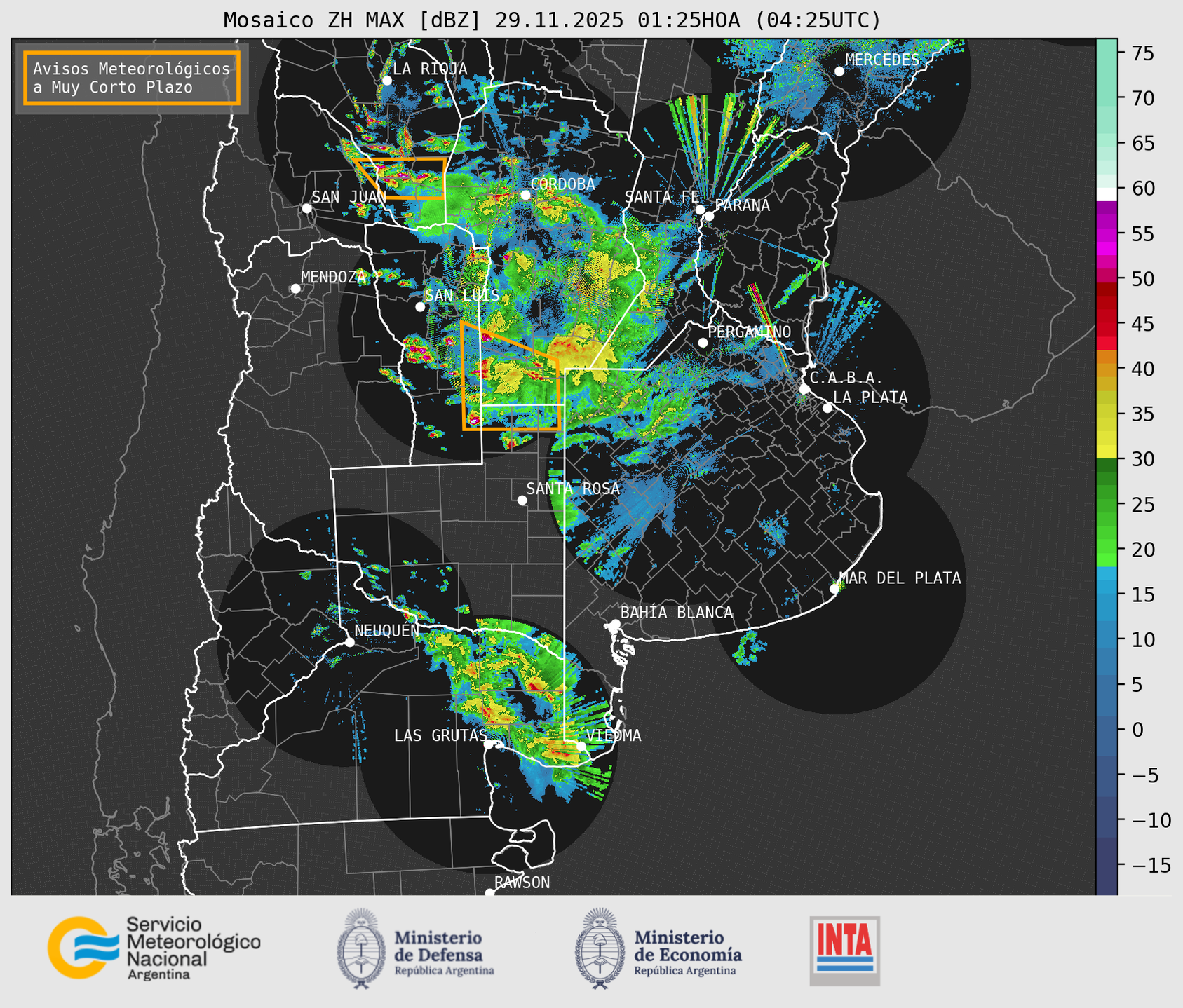Click the white dot marker for Mercedes
Viewport: 1183px width, 1008px height.
839,71
